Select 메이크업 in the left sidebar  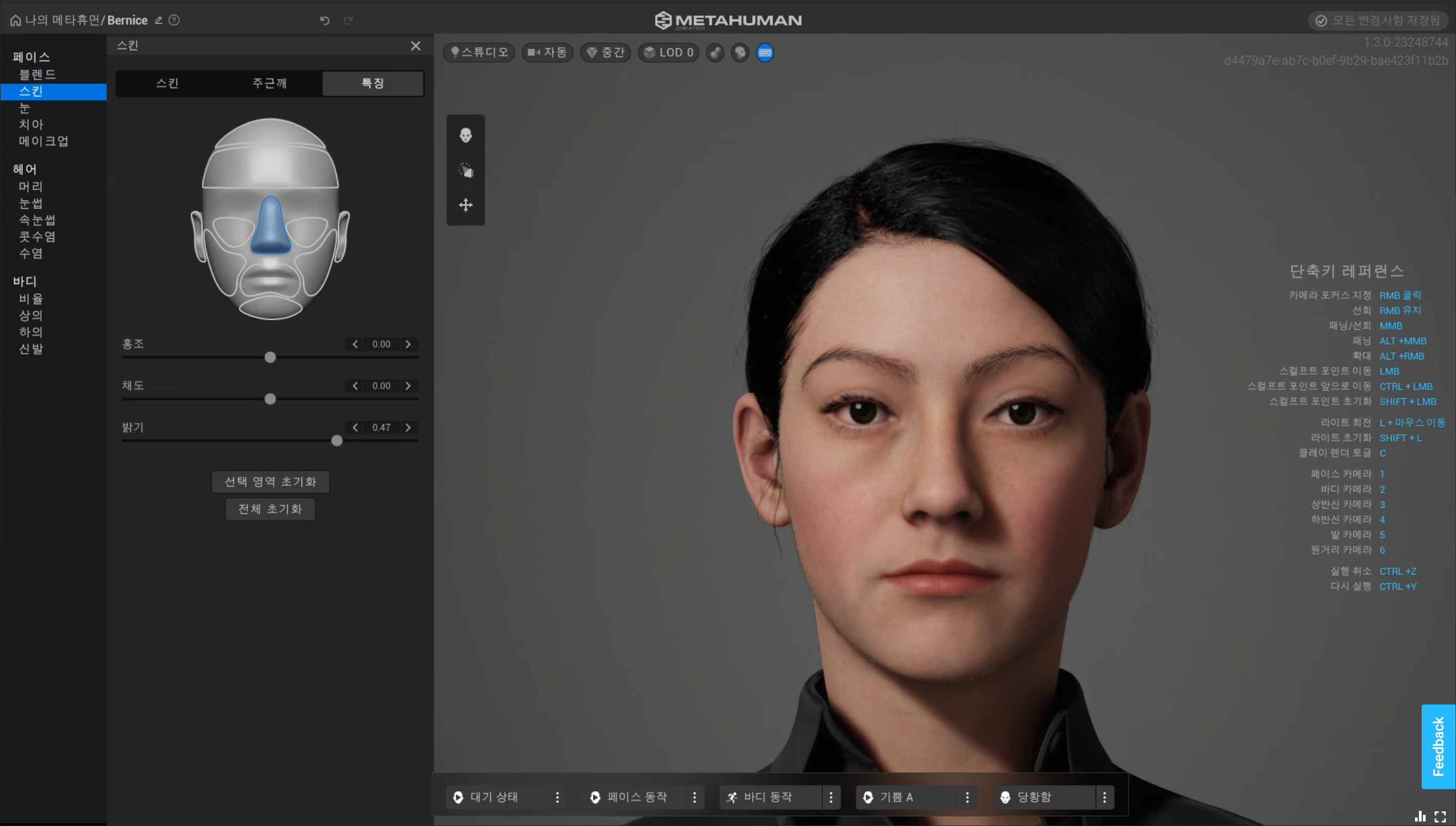44,142
